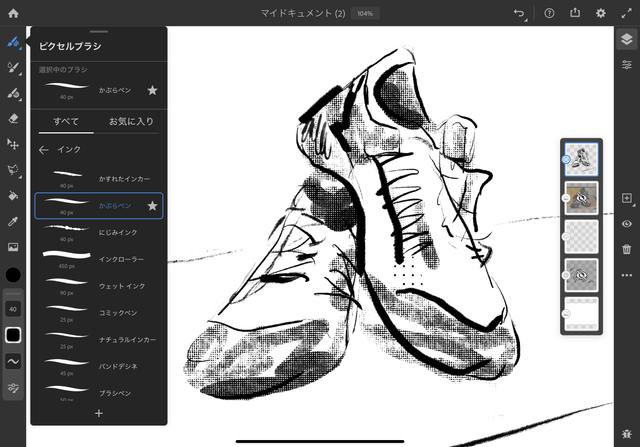Add a new layer

627,198
